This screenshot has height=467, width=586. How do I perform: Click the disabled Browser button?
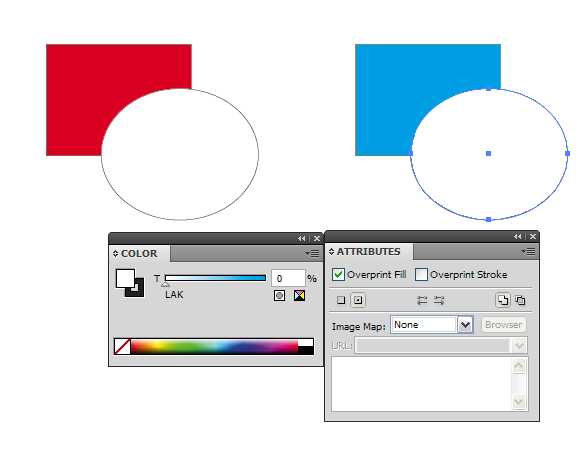pyautogui.click(x=503, y=325)
